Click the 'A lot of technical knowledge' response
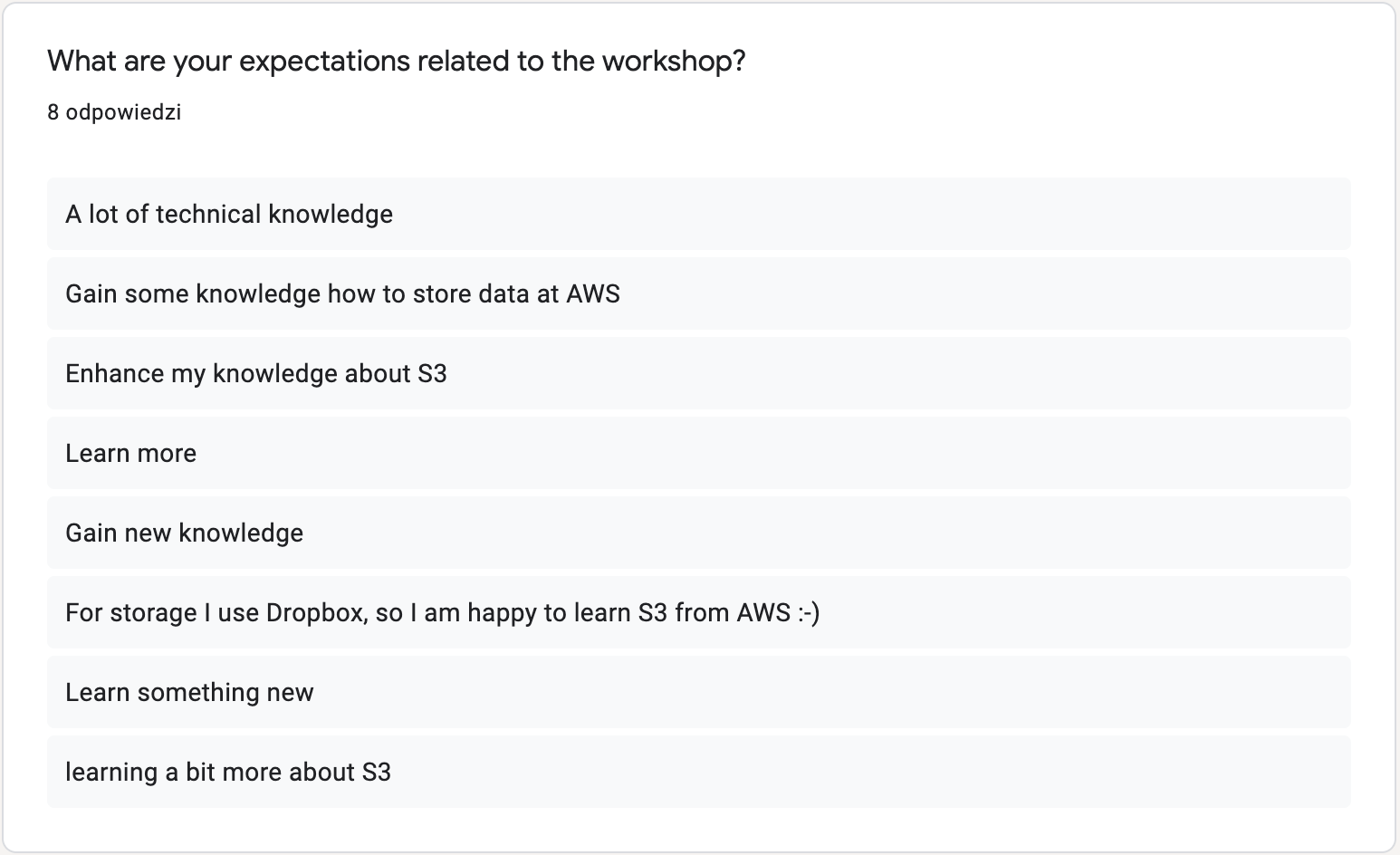Screen dimensions: 1400x855 698,214
